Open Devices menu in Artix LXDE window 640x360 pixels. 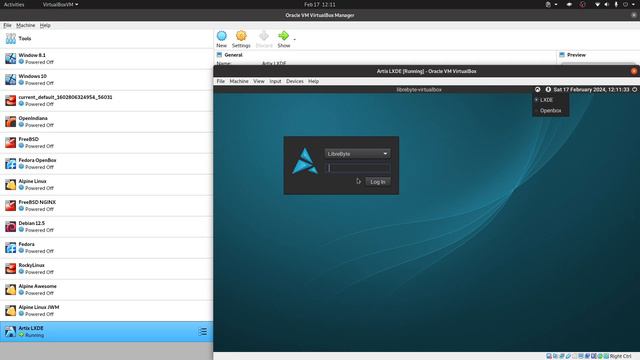295,81
